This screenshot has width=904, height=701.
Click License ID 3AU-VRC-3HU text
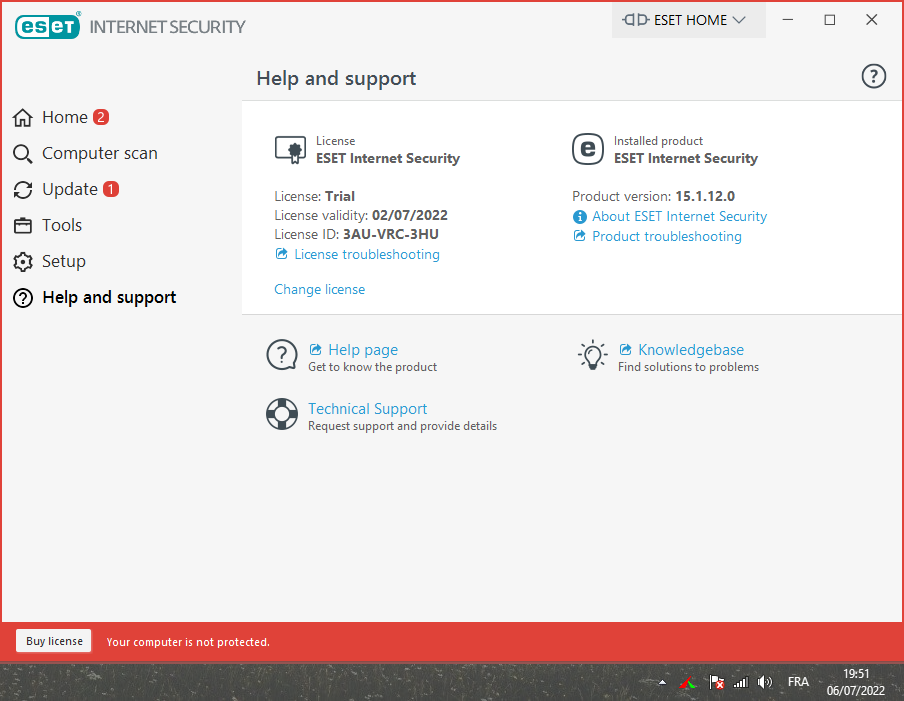tap(356, 234)
